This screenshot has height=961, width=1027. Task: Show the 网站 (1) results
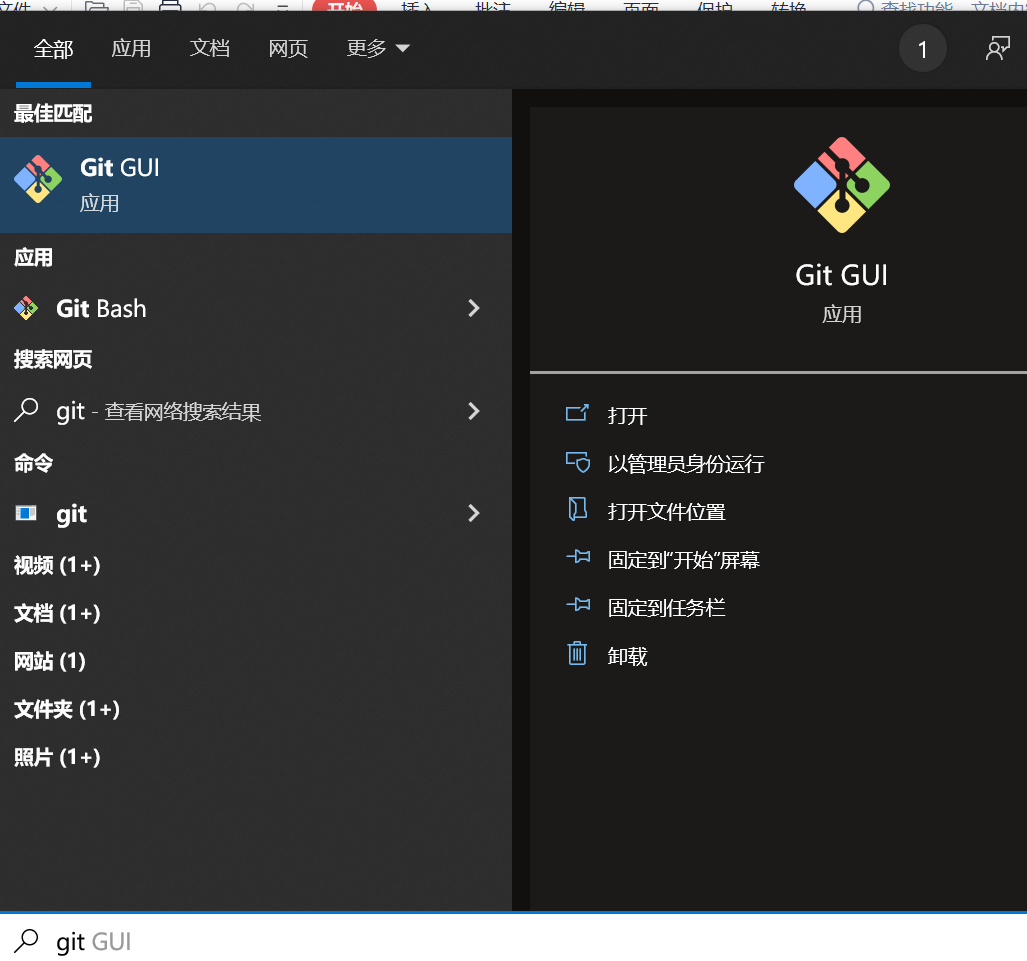[x=50, y=661]
